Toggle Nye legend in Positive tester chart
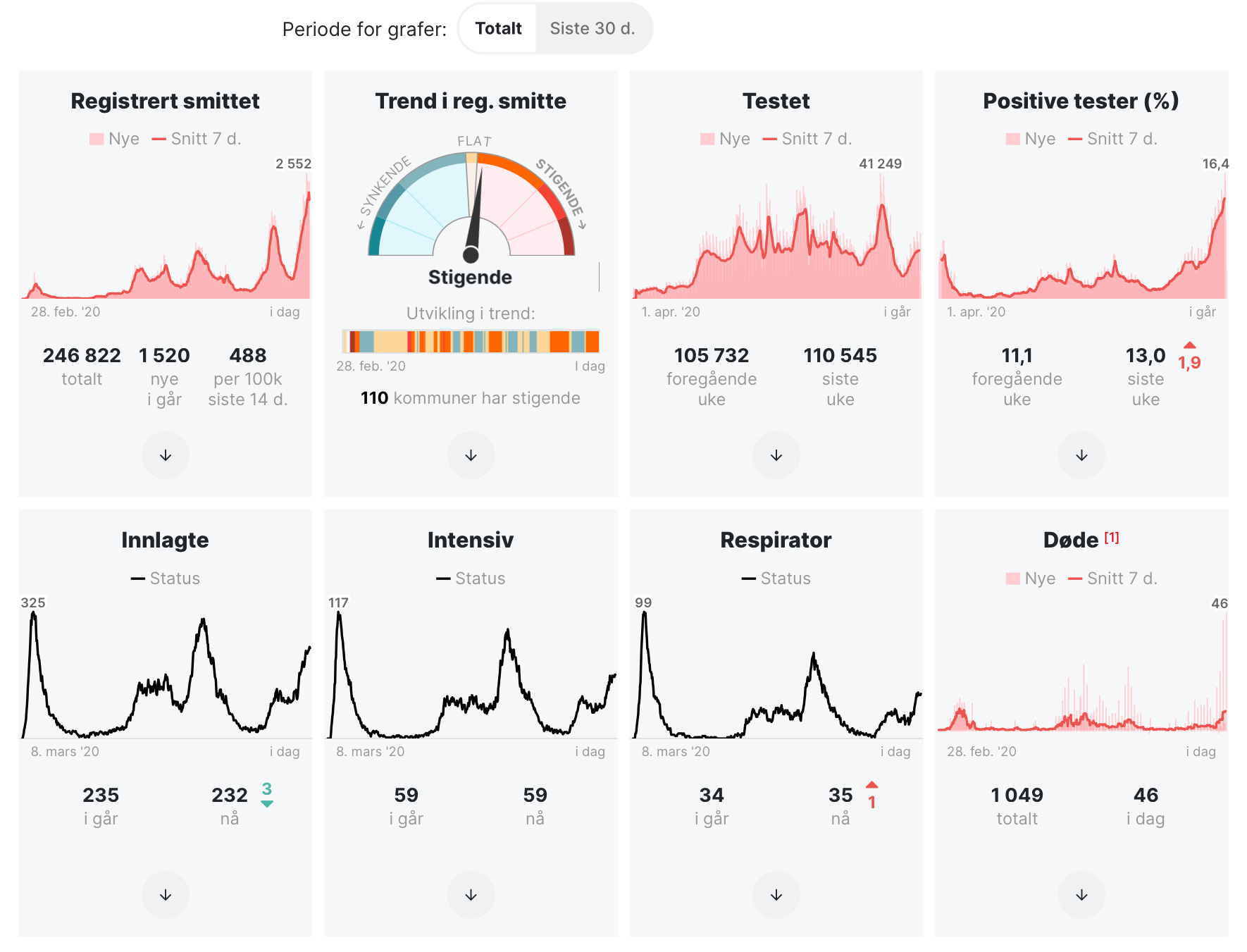This screenshot has width=1247, height=952. tap(1031, 139)
